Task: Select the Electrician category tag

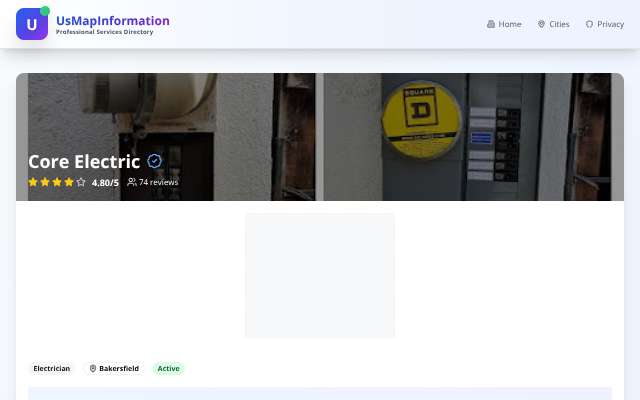Action: pos(52,369)
